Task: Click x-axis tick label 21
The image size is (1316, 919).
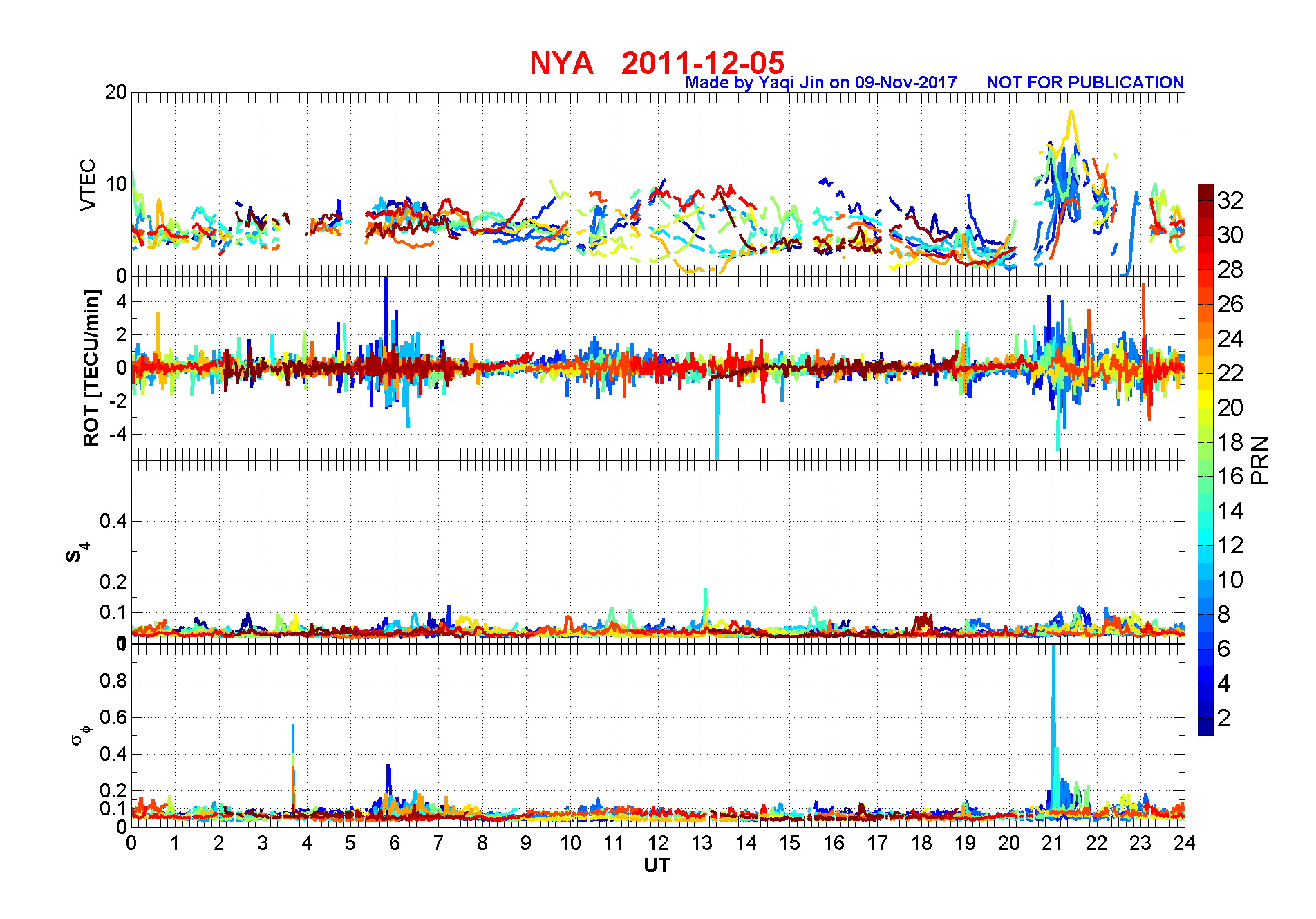Action: 1053,843
